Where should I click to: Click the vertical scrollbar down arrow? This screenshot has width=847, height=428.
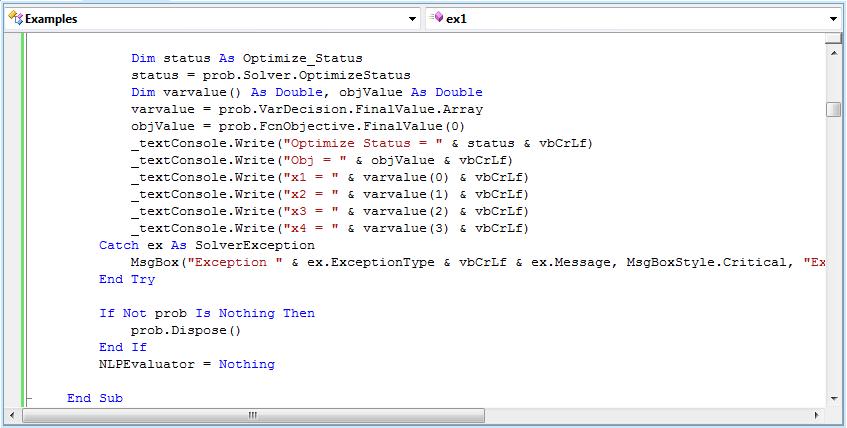tap(834, 398)
